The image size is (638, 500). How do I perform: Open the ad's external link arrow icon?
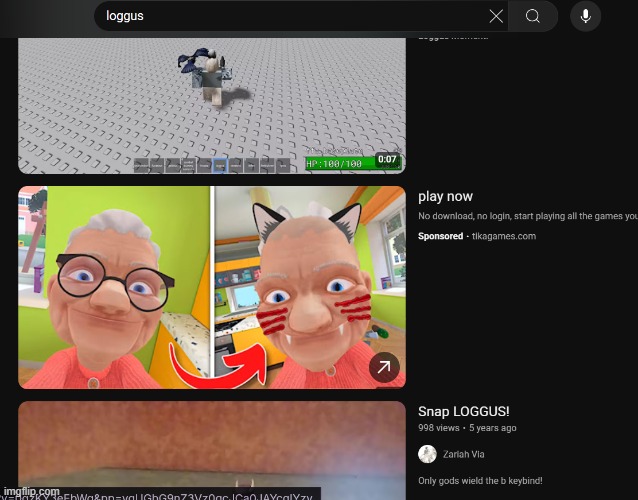click(384, 368)
